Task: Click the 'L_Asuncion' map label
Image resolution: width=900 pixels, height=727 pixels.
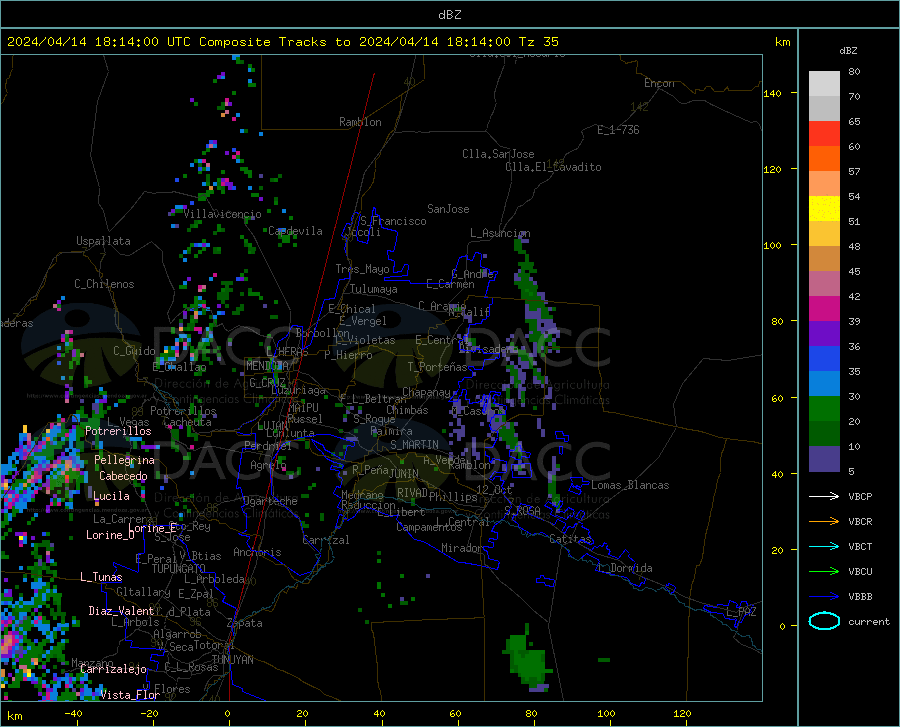Action: 501,233
